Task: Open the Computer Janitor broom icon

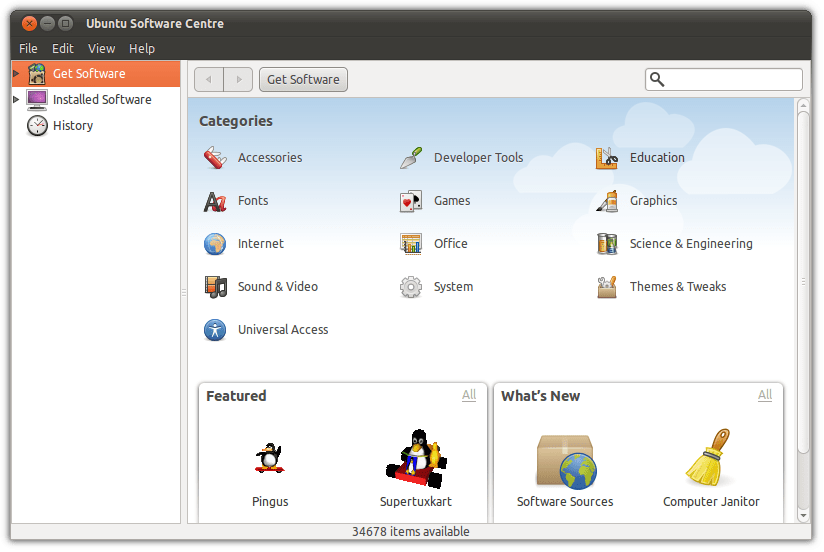Action: point(708,457)
